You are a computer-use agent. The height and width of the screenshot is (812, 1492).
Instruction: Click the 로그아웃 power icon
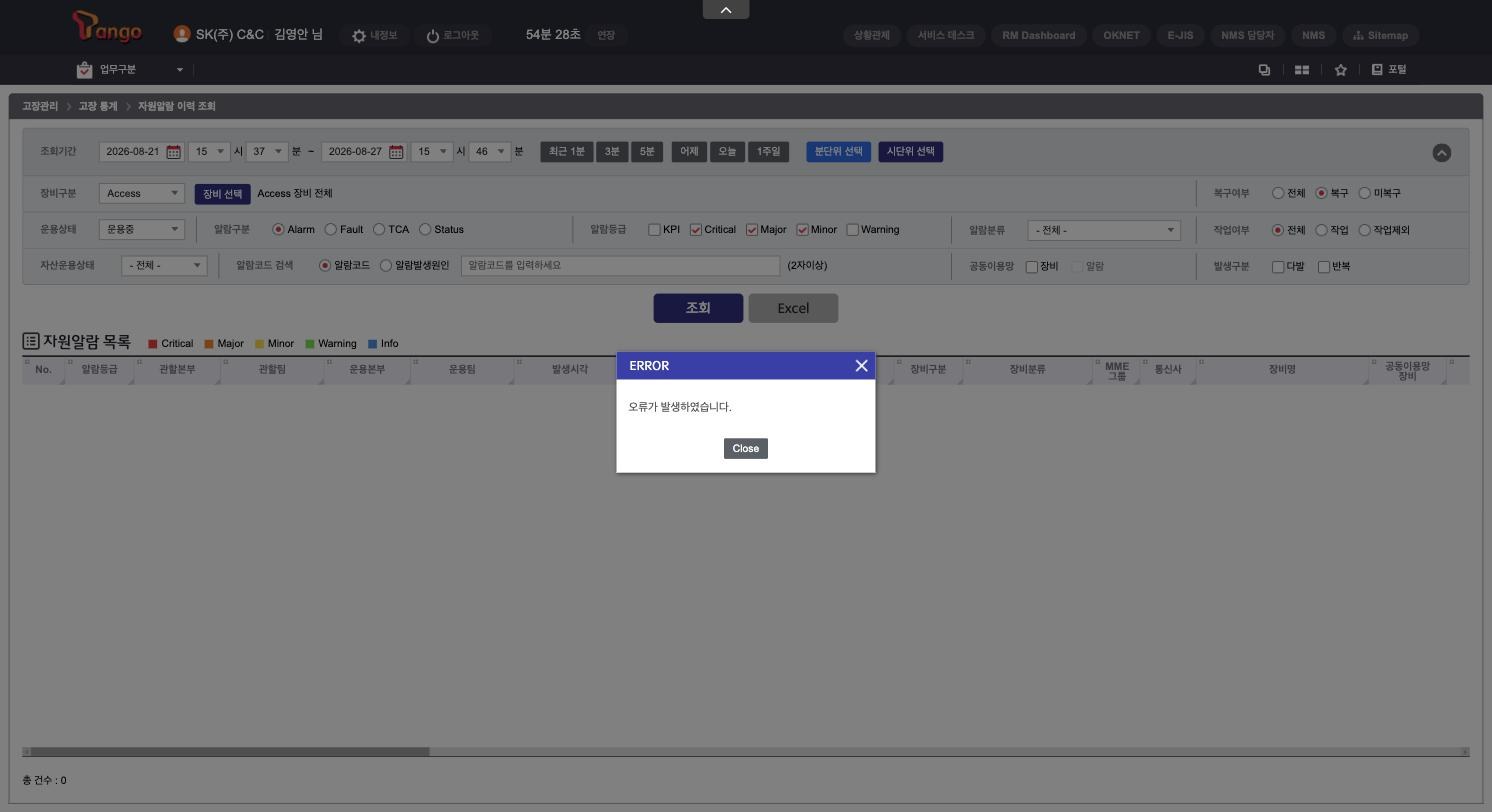point(433,36)
